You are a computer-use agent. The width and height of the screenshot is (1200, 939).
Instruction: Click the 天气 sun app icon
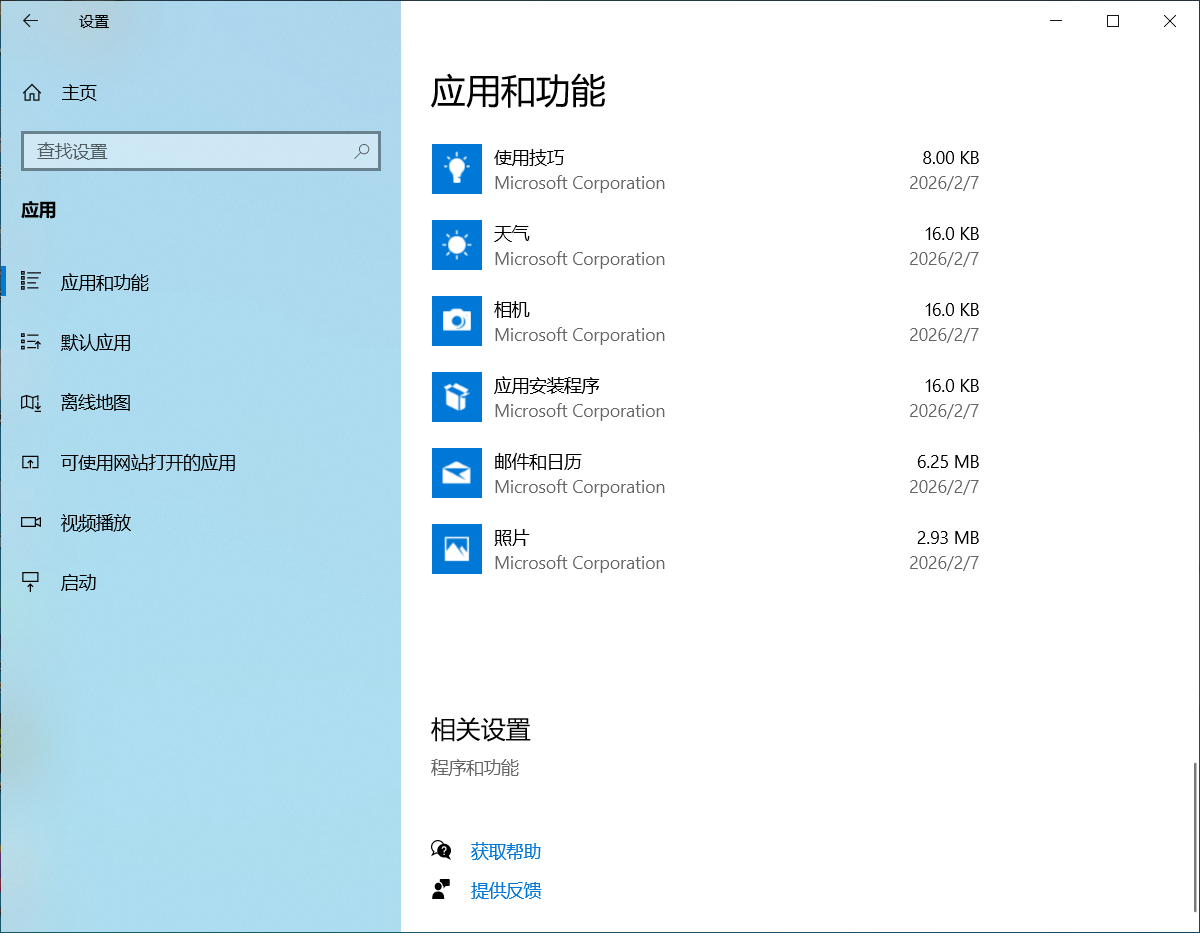(457, 245)
